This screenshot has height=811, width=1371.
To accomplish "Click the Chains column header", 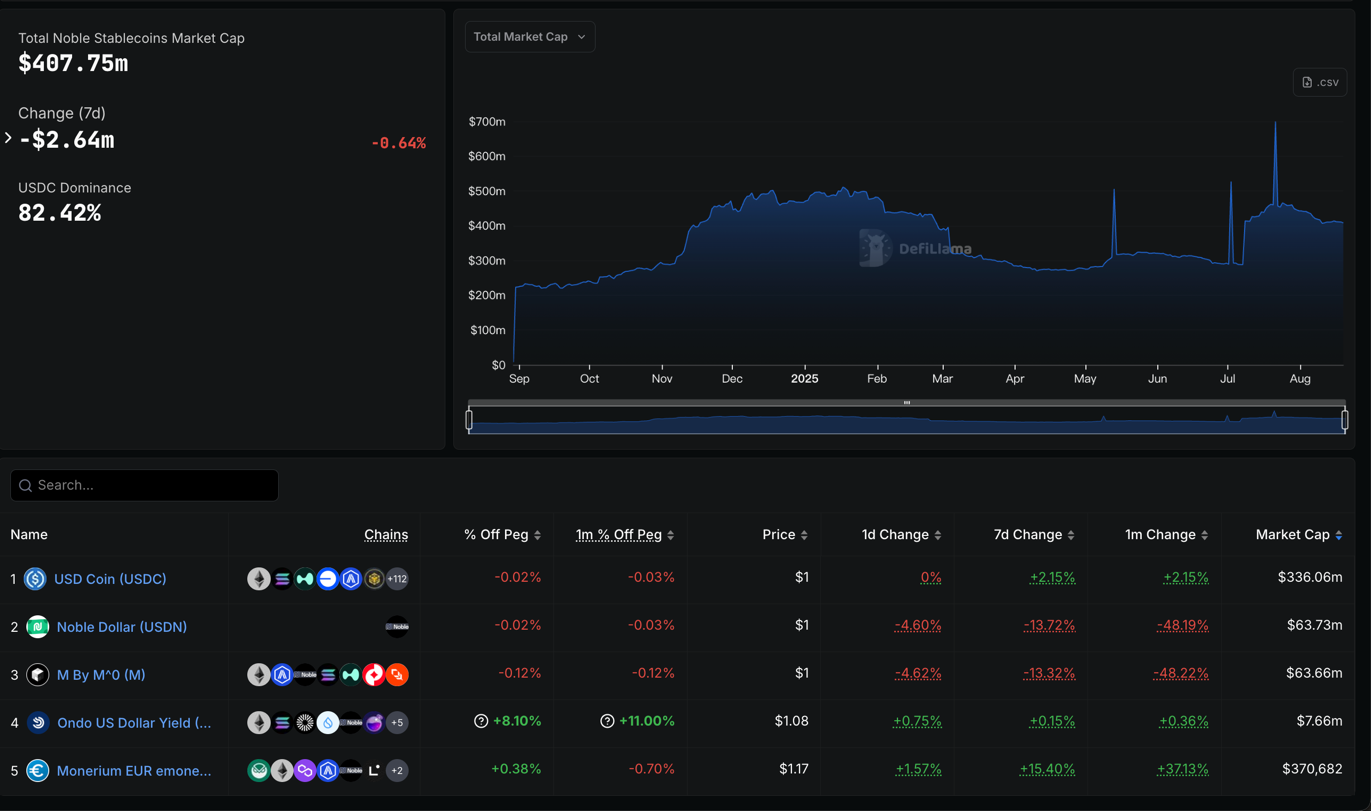I will click(x=386, y=535).
